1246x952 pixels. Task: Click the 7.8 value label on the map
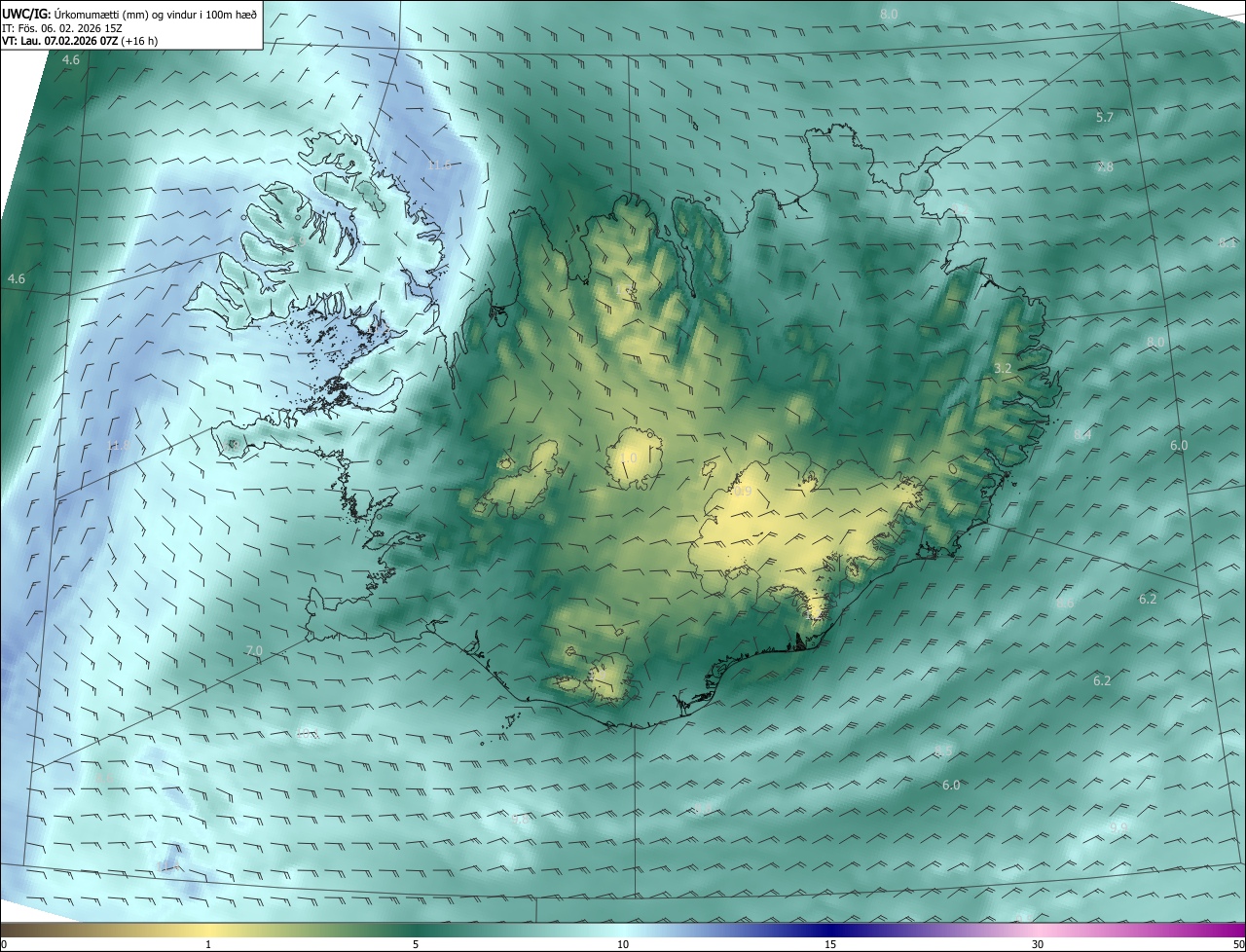pos(1105,167)
